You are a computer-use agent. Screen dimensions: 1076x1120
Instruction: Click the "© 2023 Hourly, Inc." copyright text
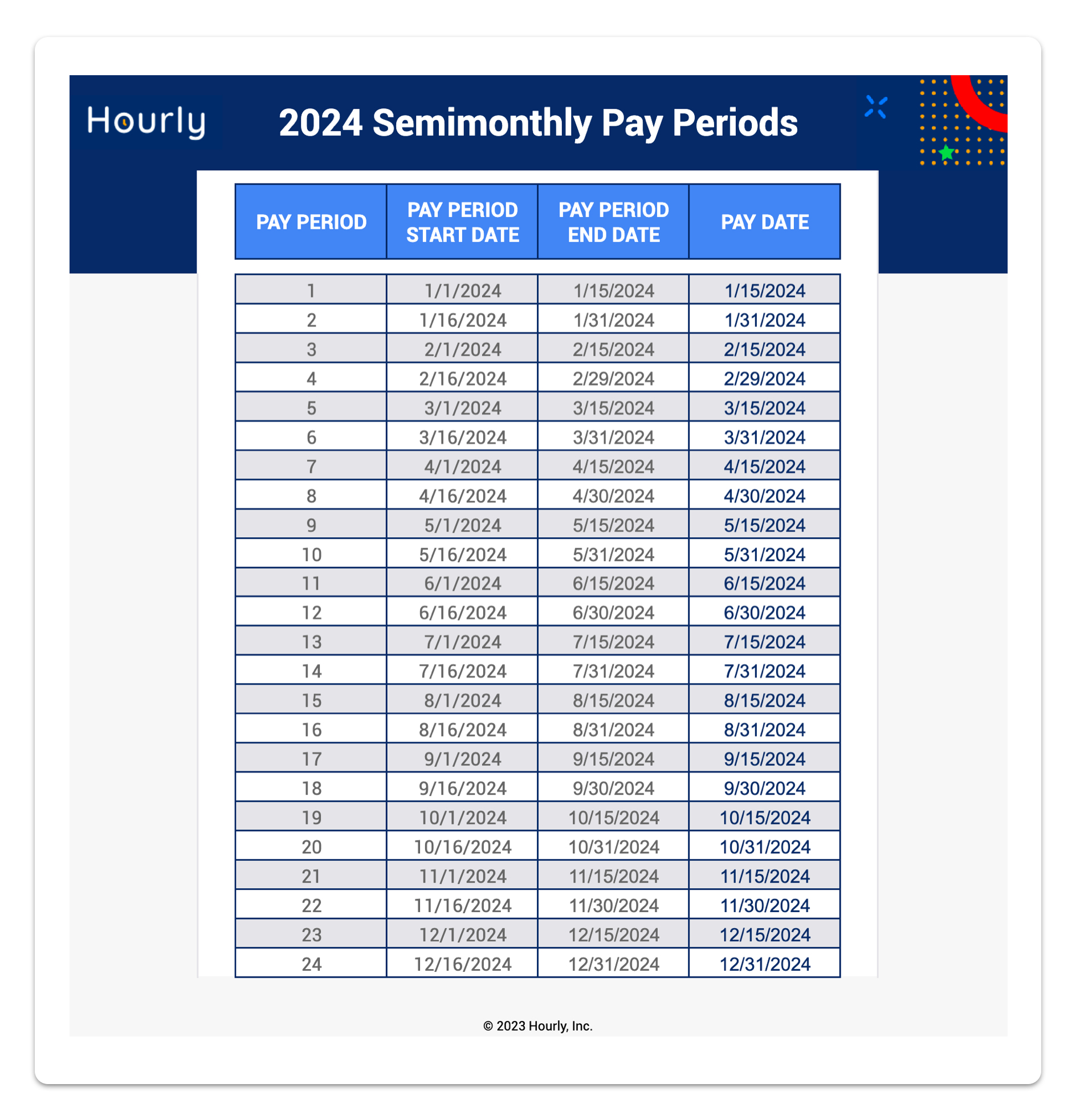click(x=537, y=1025)
